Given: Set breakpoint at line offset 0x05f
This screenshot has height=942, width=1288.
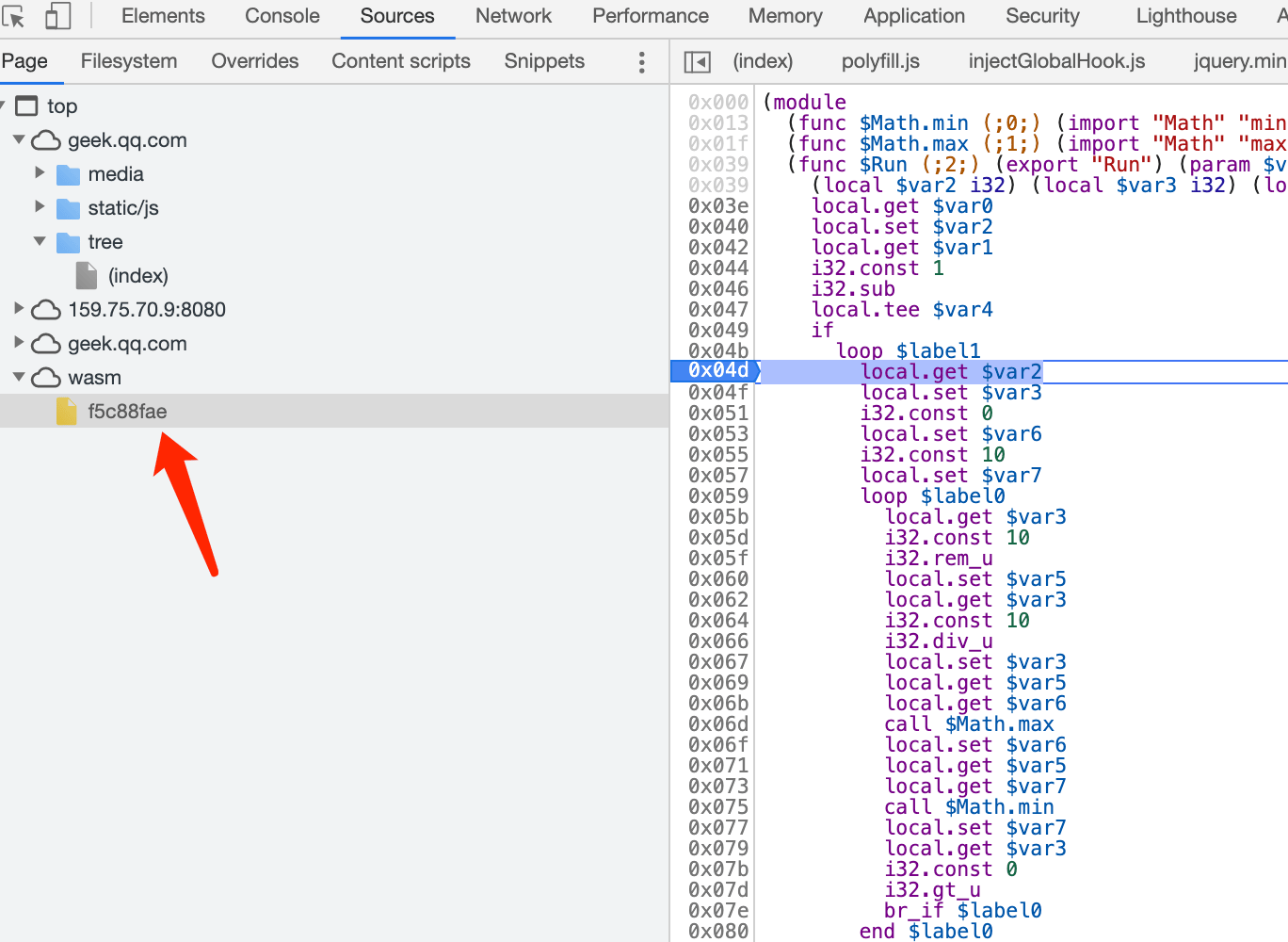Looking at the screenshot, I should (x=717, y=558).
